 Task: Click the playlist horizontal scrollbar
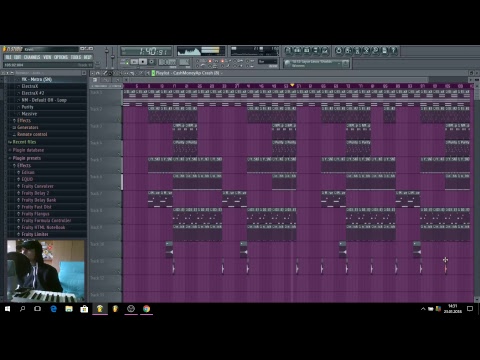pos(280,80)
